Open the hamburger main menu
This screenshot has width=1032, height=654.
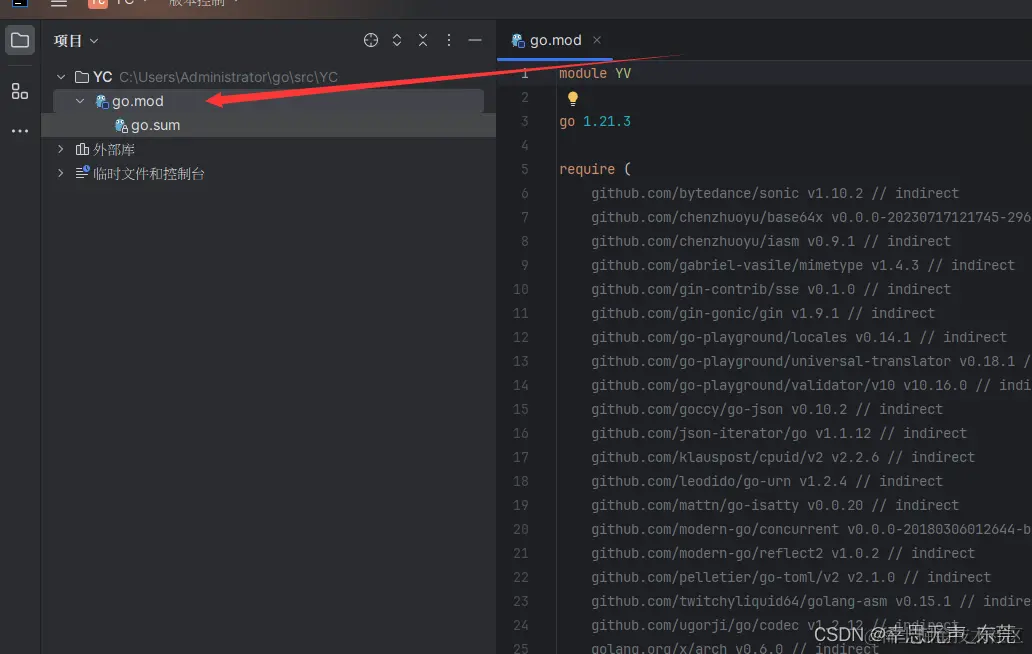(x=59, y=3)
